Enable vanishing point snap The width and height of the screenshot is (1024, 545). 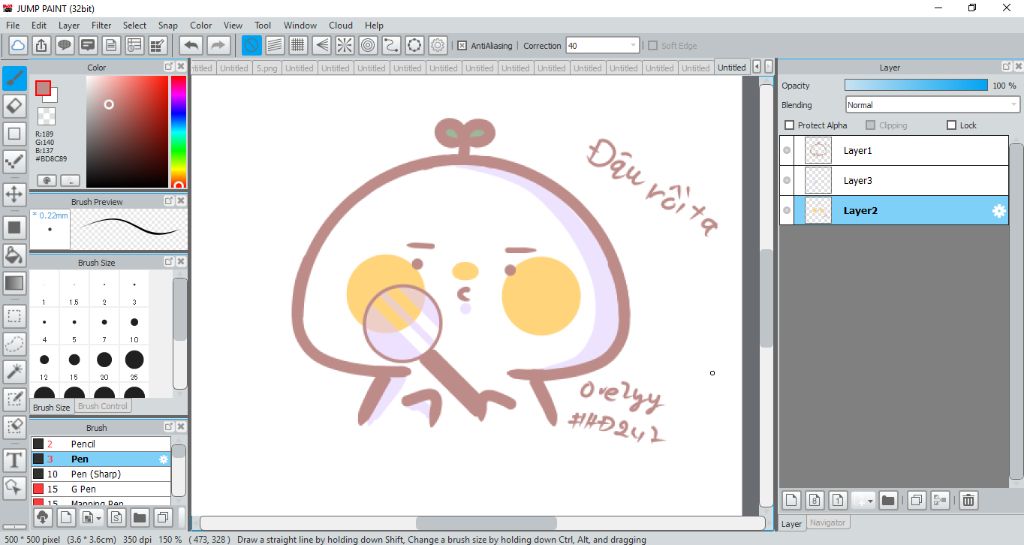point(321,46)
